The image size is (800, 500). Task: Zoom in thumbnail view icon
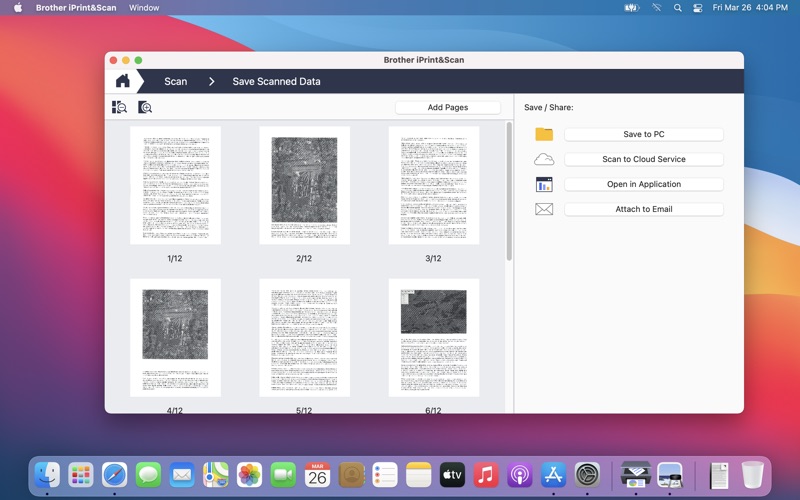(x=145, y=107)
